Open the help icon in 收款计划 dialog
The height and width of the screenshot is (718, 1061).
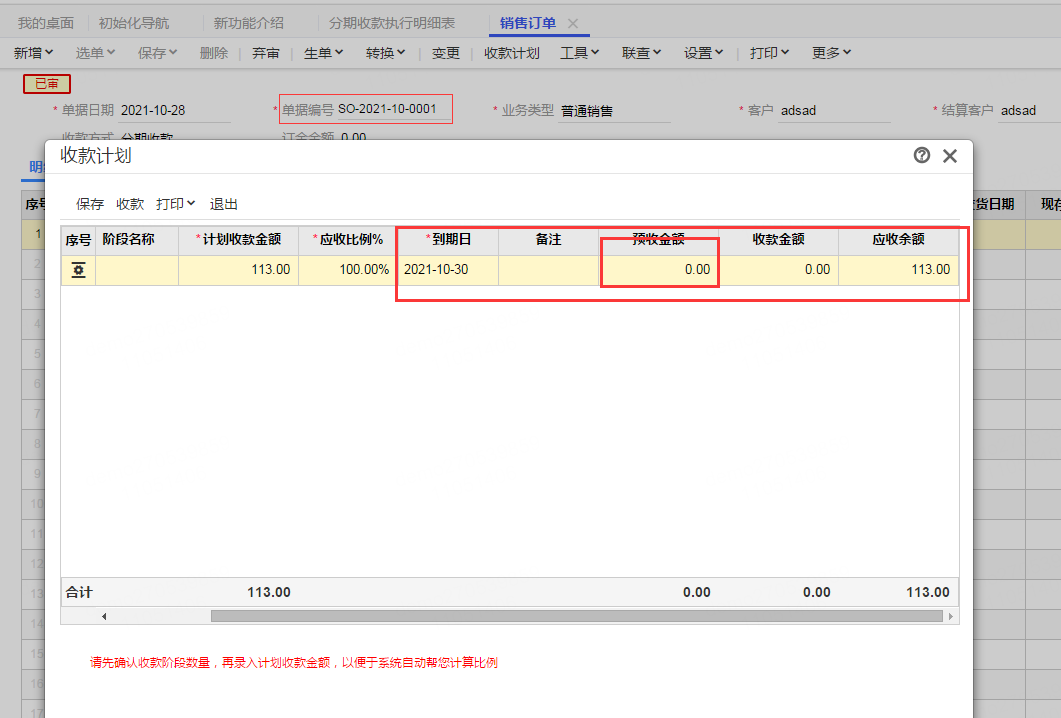pos(921,156)
